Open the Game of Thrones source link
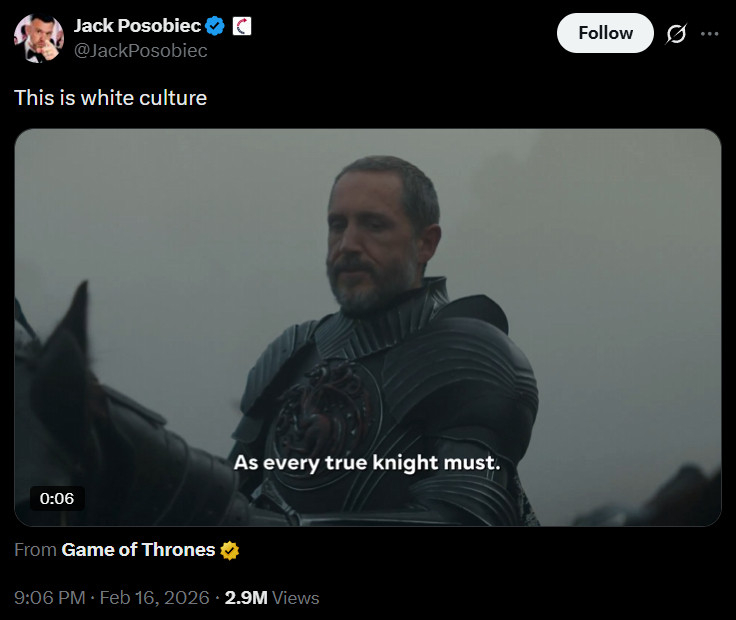The height and width of the screenshot is (620, 736). [x=138, y=550]
